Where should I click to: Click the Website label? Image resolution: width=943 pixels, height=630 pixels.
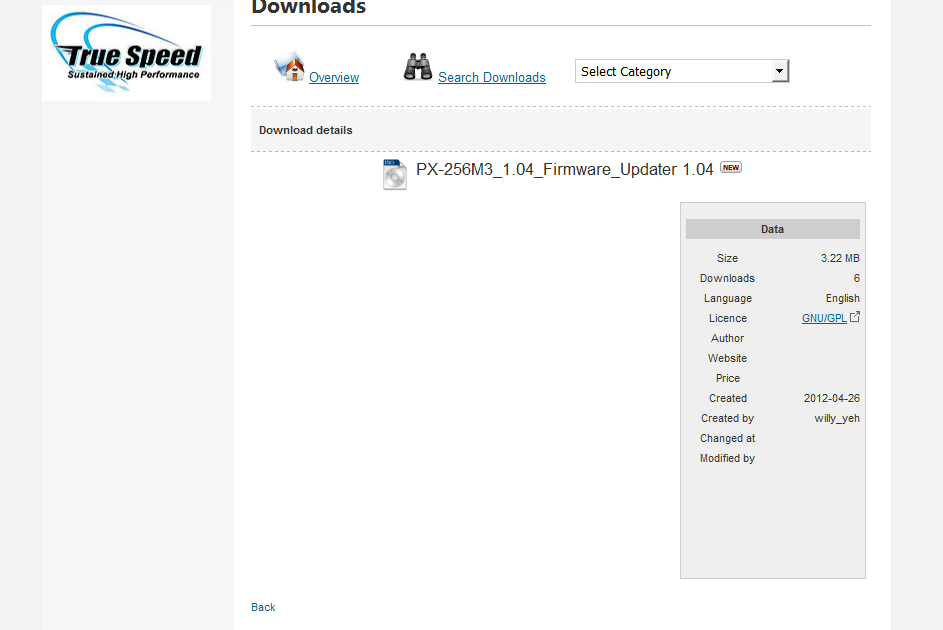click(x=727, y=358)
